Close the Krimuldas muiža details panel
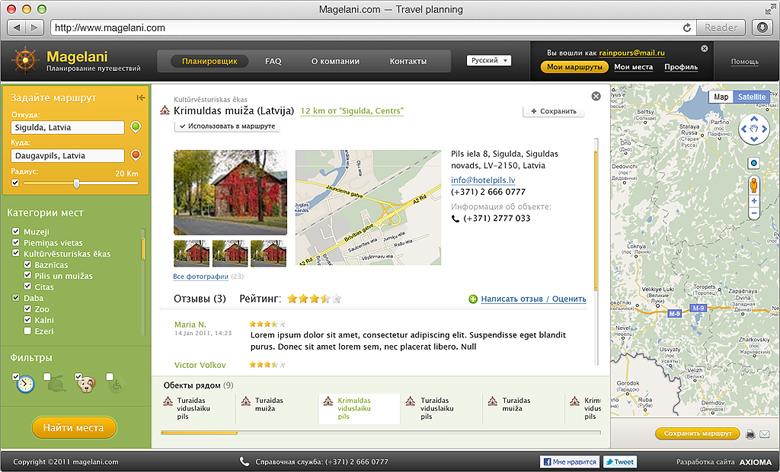Viewport: 780px width, 472px height. tap(596, 96)
